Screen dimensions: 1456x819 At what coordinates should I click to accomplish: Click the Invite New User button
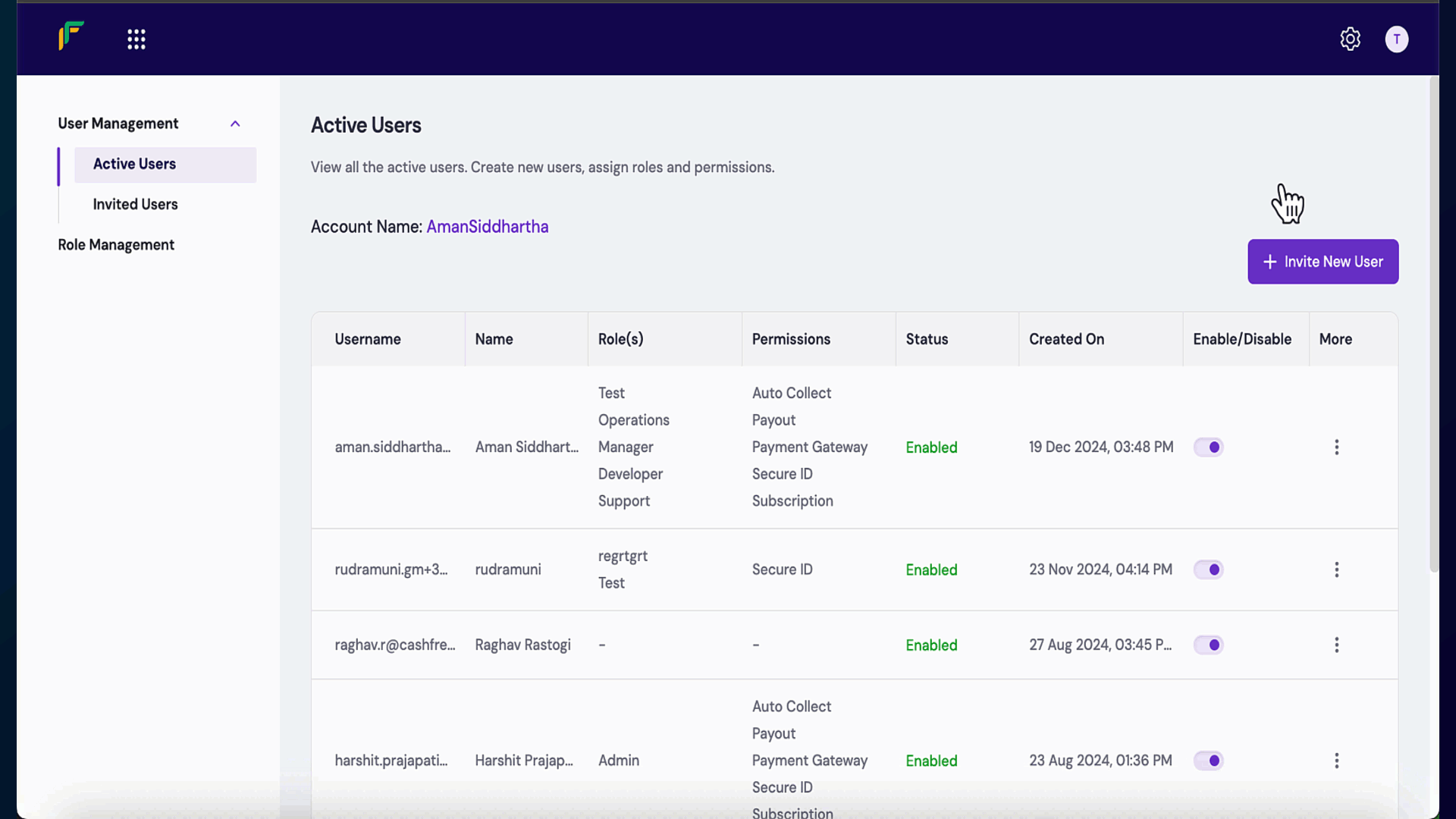(x=1323, y=262)
